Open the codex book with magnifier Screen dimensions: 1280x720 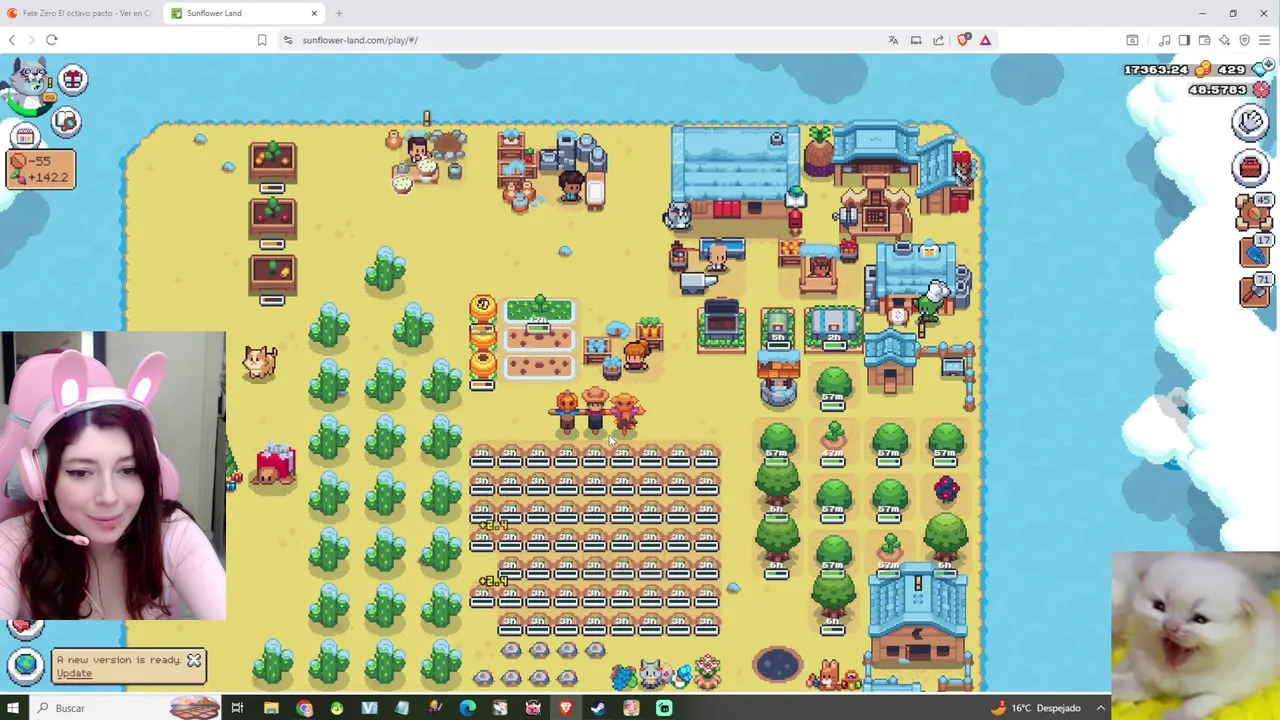[x=66, y=121]
